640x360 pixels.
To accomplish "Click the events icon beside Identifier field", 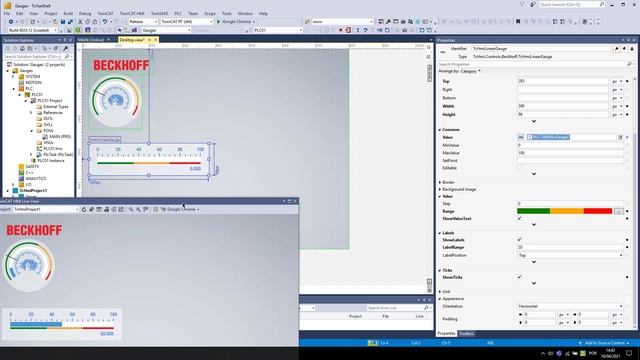I will point(624,49).
